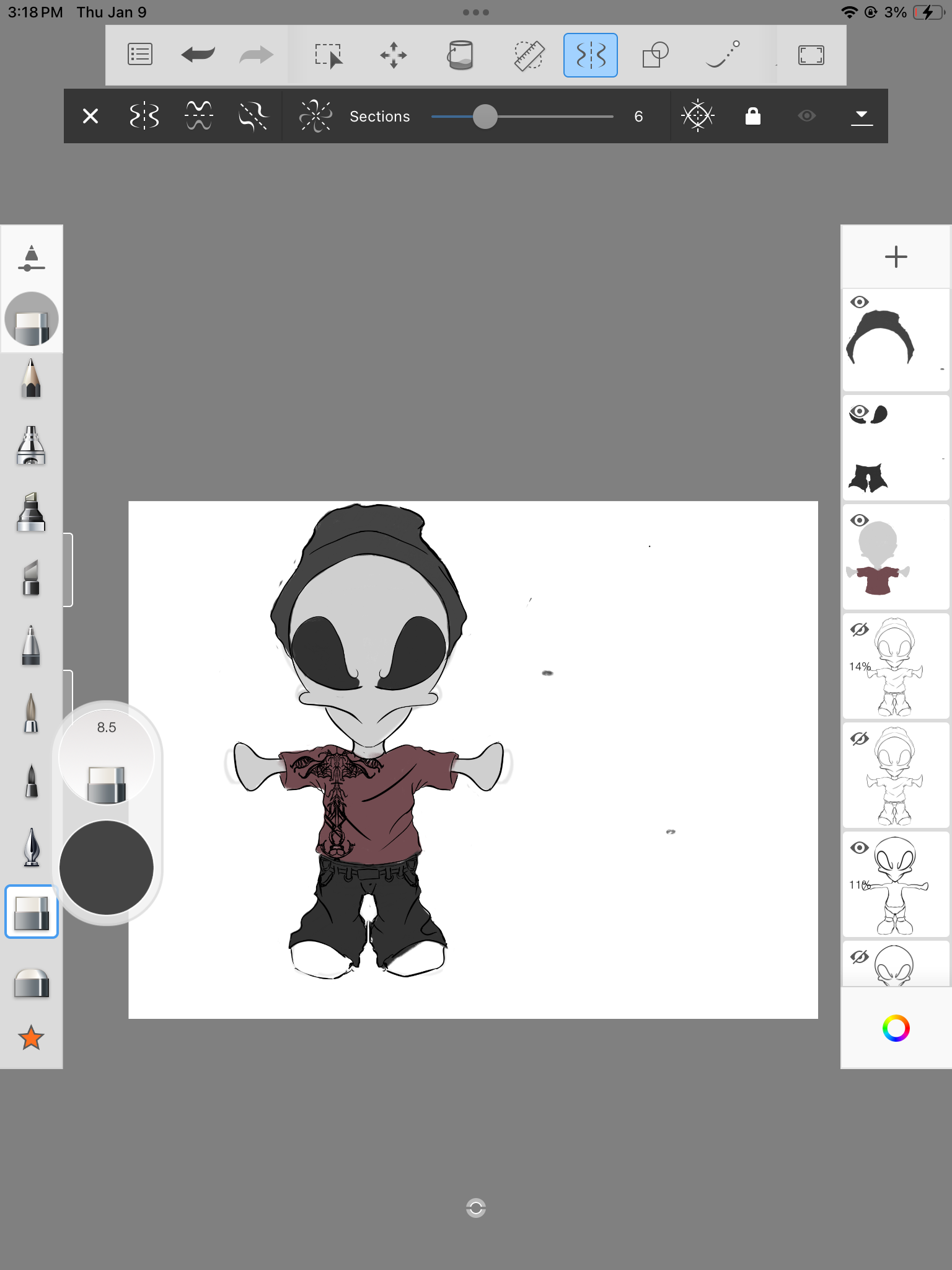Hide the eyes and pants layer
This screenshot has width=952, height=1270.
point(859,412)
